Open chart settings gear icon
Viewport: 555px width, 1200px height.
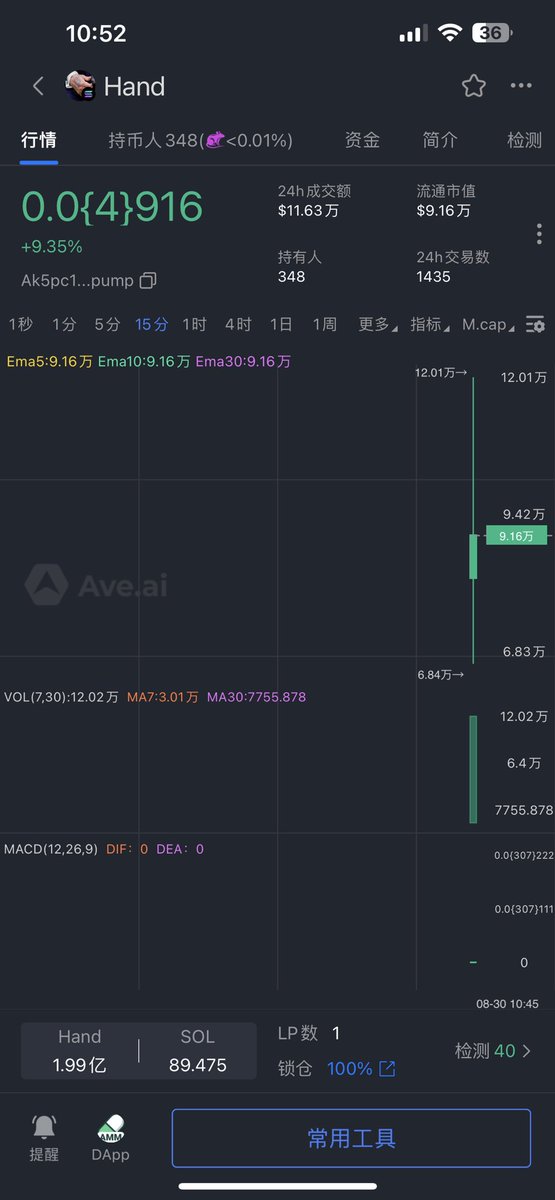[x=536, y=324]
